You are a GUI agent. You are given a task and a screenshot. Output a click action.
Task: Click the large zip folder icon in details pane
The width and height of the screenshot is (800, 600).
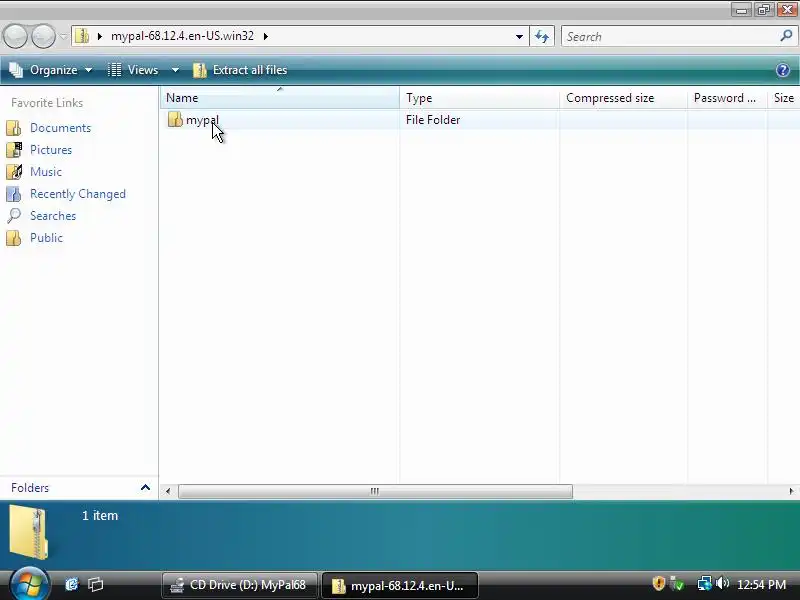[x=29, y=531]
